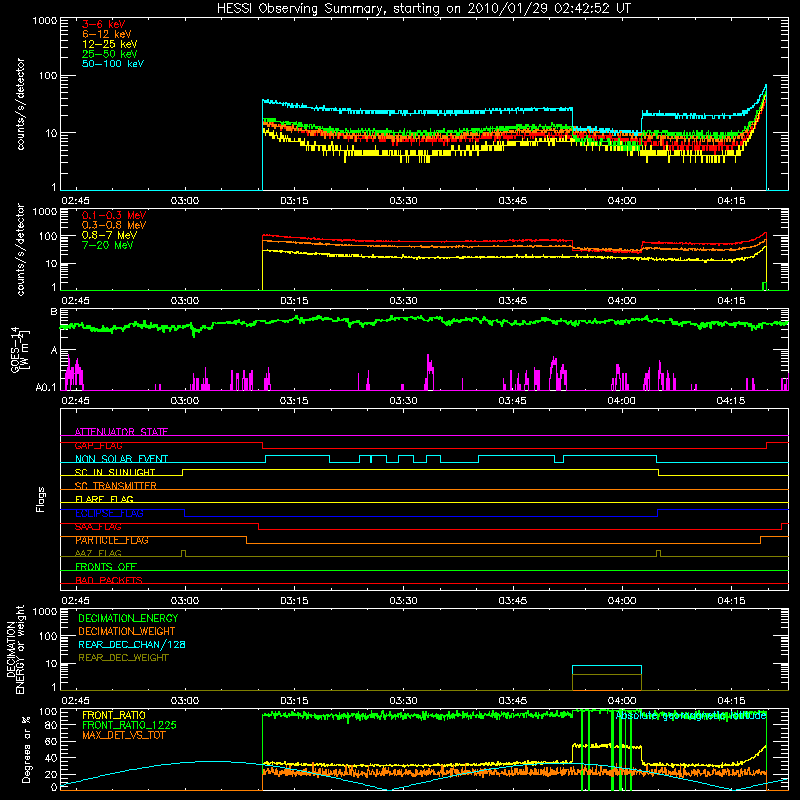Pick the SC_TRANSMITTER flag label
Screen dimensions: 800x800
115,486
